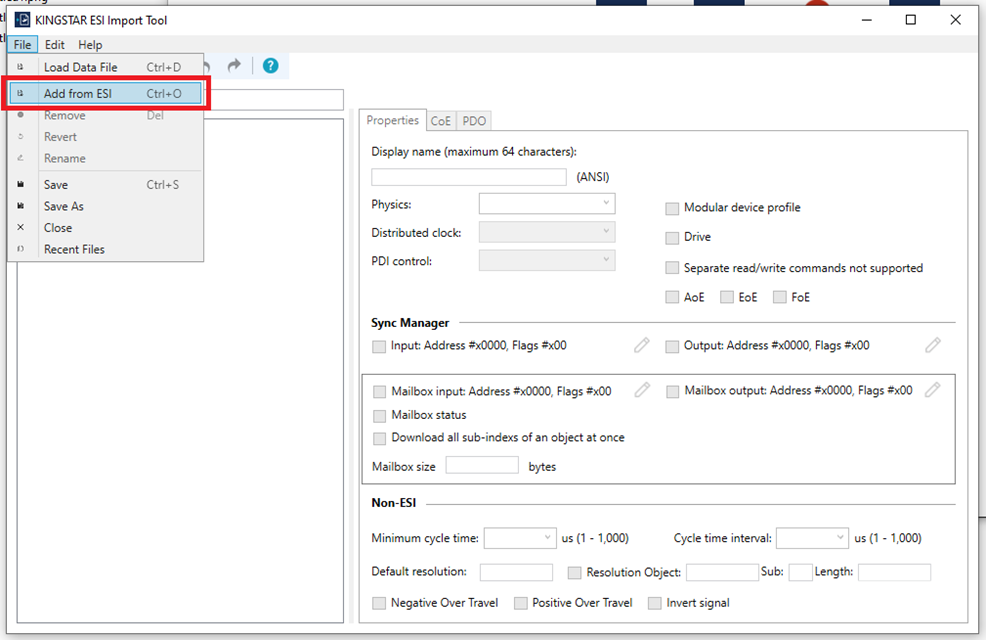Enable the Modular device profile checkbox
Viewport: 986px width, 640px height.
[672, 208]
